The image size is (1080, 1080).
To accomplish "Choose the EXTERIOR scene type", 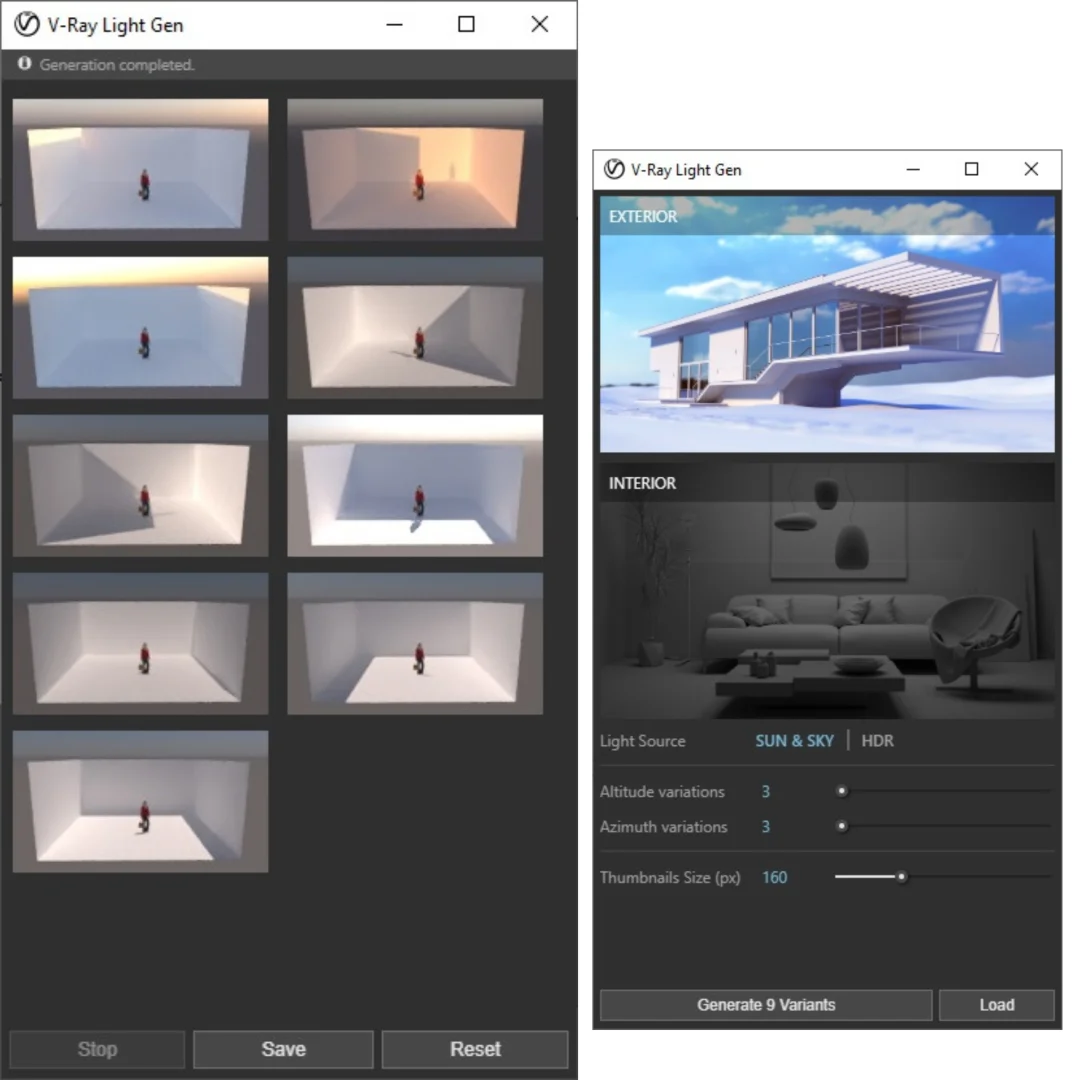I will click(x=827, y=324).
